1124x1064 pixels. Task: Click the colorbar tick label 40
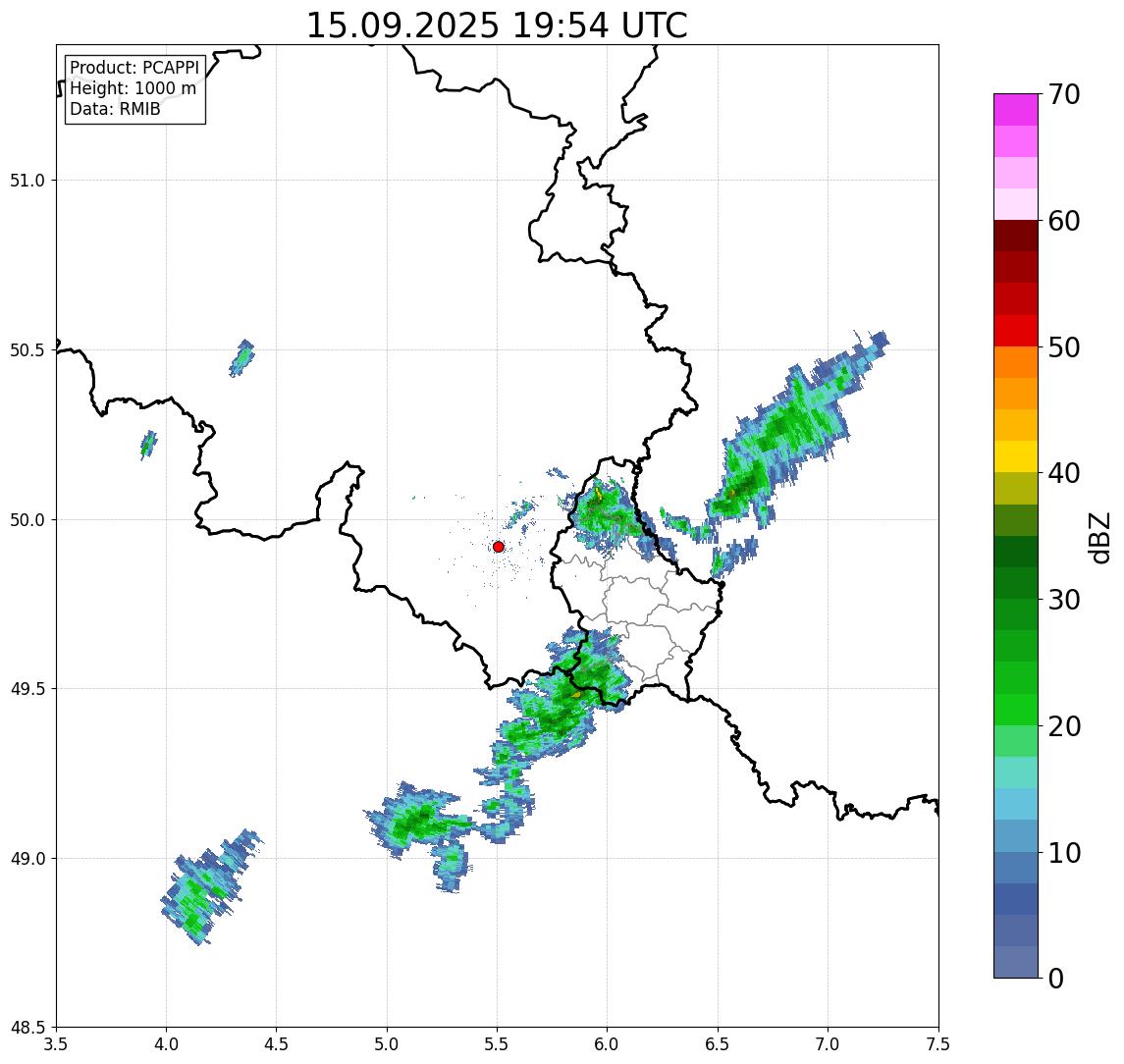(1063, 473)
